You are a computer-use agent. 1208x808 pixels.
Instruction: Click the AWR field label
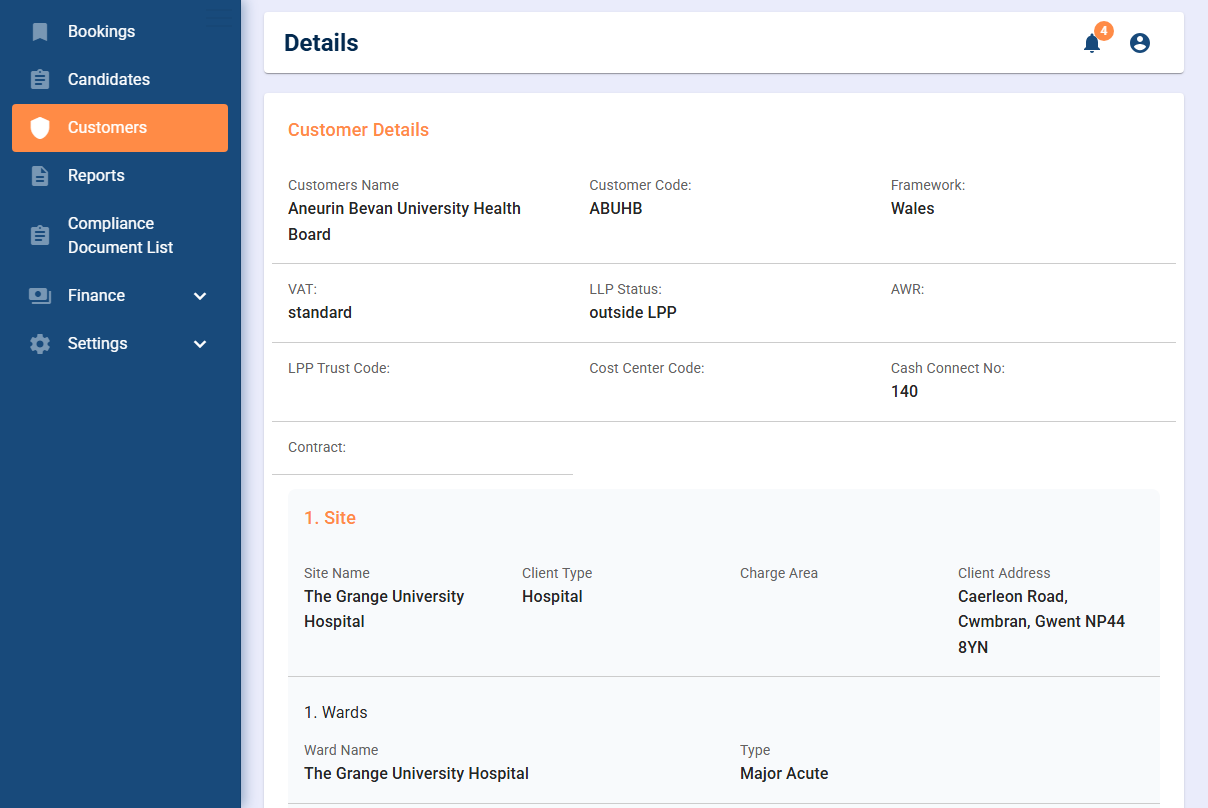[908, 289]
